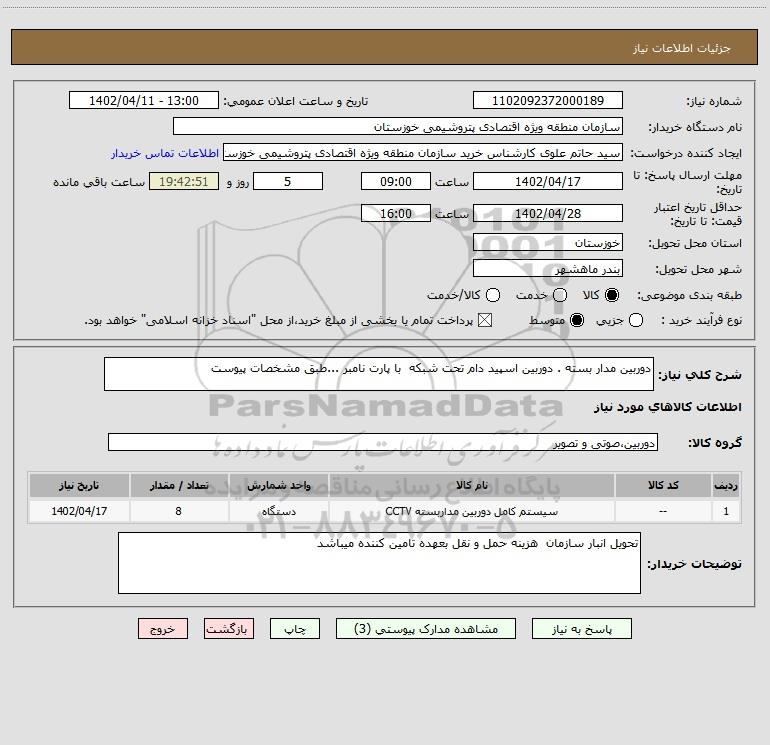Open مشاهده مدارک پیوستی (3) button
Viewport: 770px width, 745px height.
click(x=426, y=629)
